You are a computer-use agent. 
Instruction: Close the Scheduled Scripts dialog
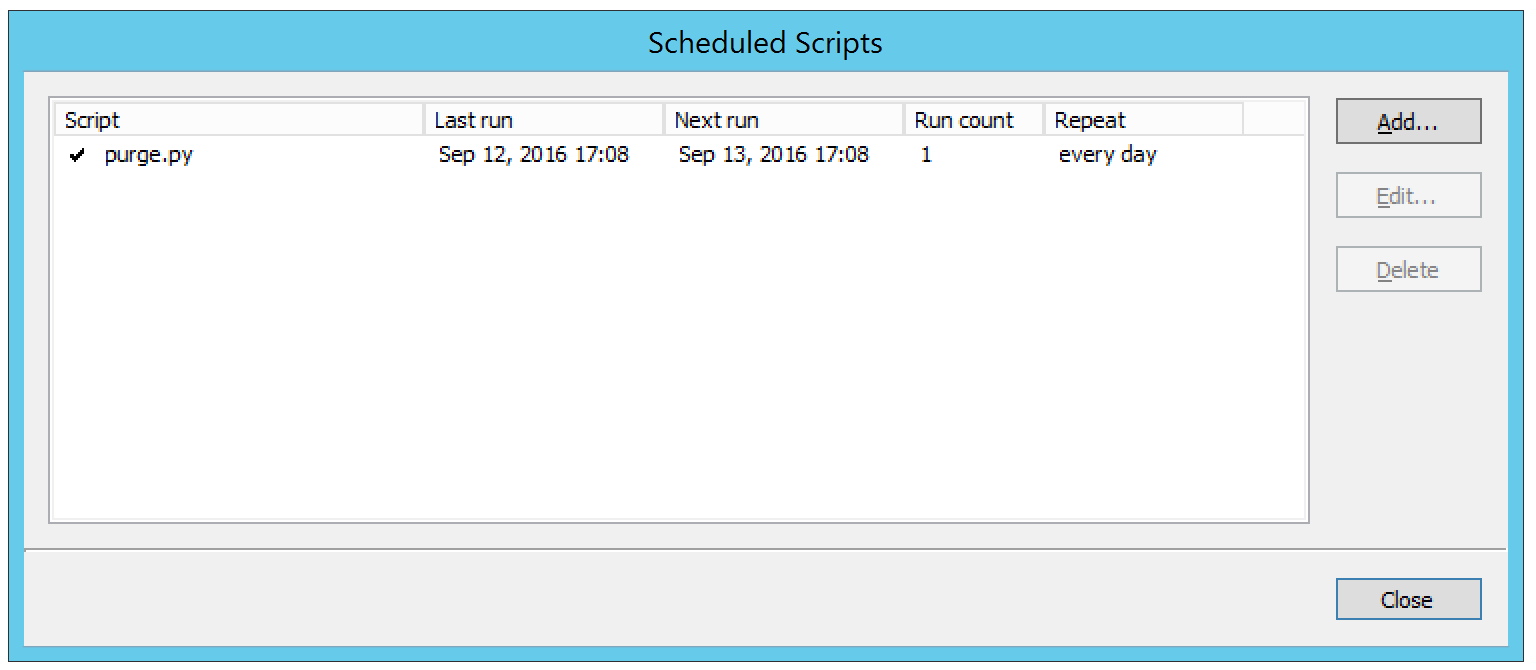pyautogui.click(x=1408, y=600)
